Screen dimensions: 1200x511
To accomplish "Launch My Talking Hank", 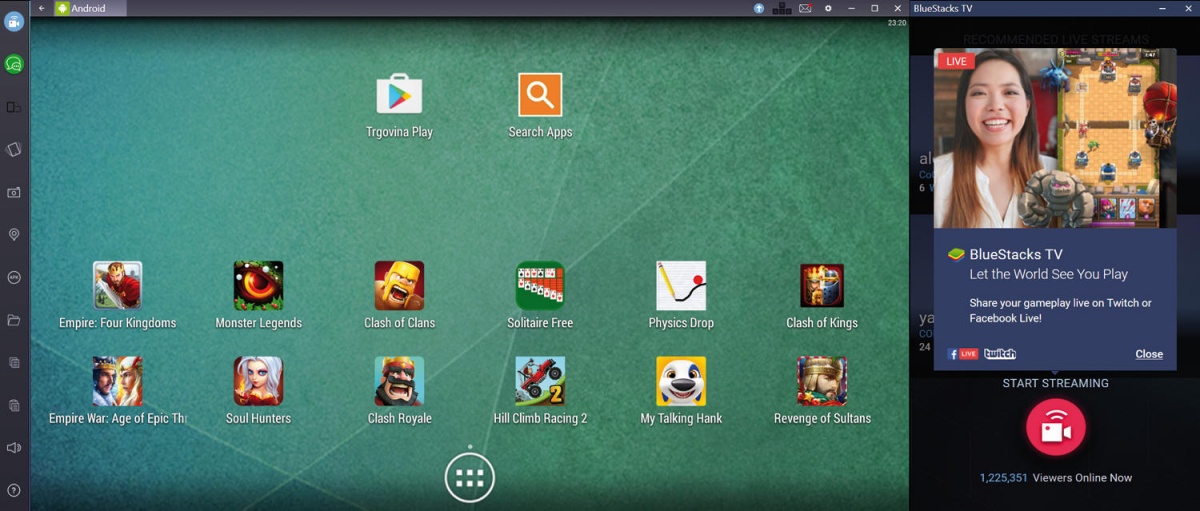I will point(681,391).
